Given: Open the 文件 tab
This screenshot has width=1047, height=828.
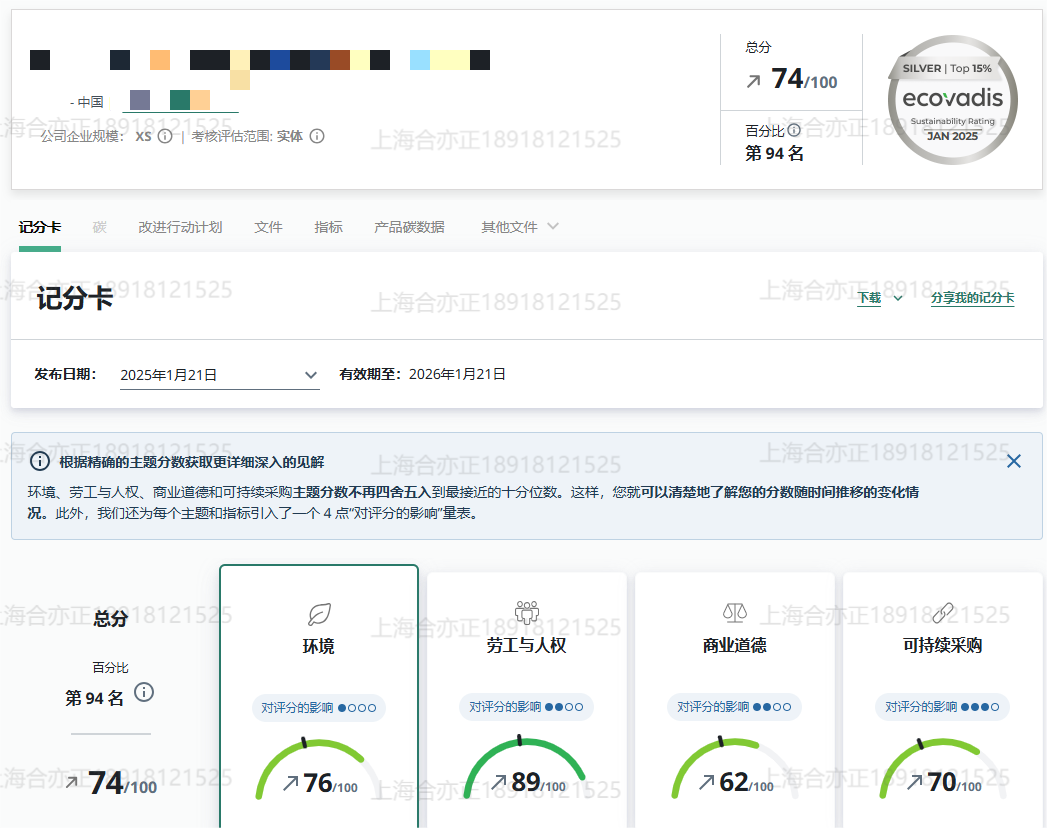Looking at the screenshot, I should (268, 227).
